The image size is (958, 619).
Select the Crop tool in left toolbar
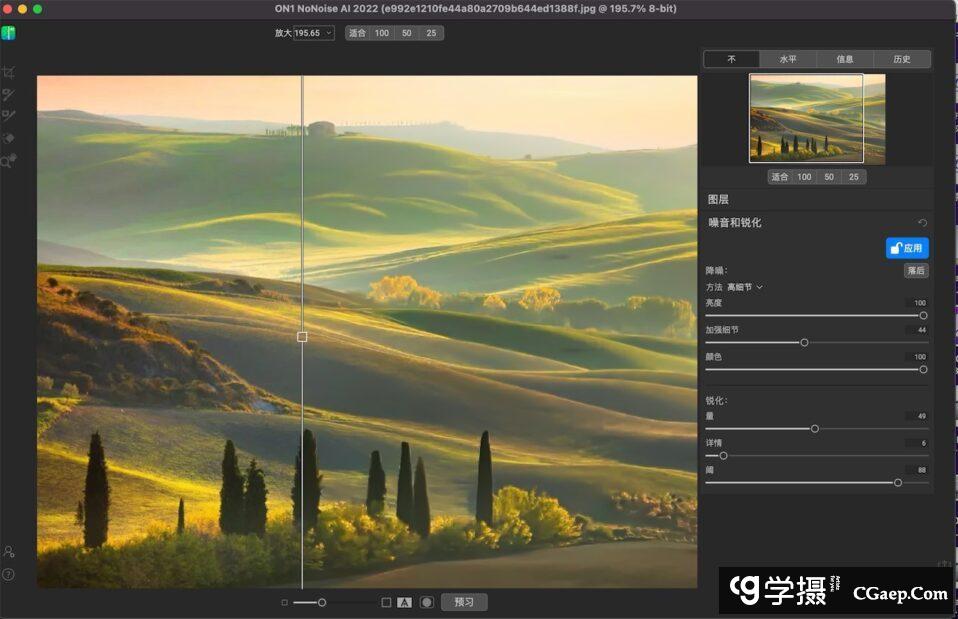9,72
